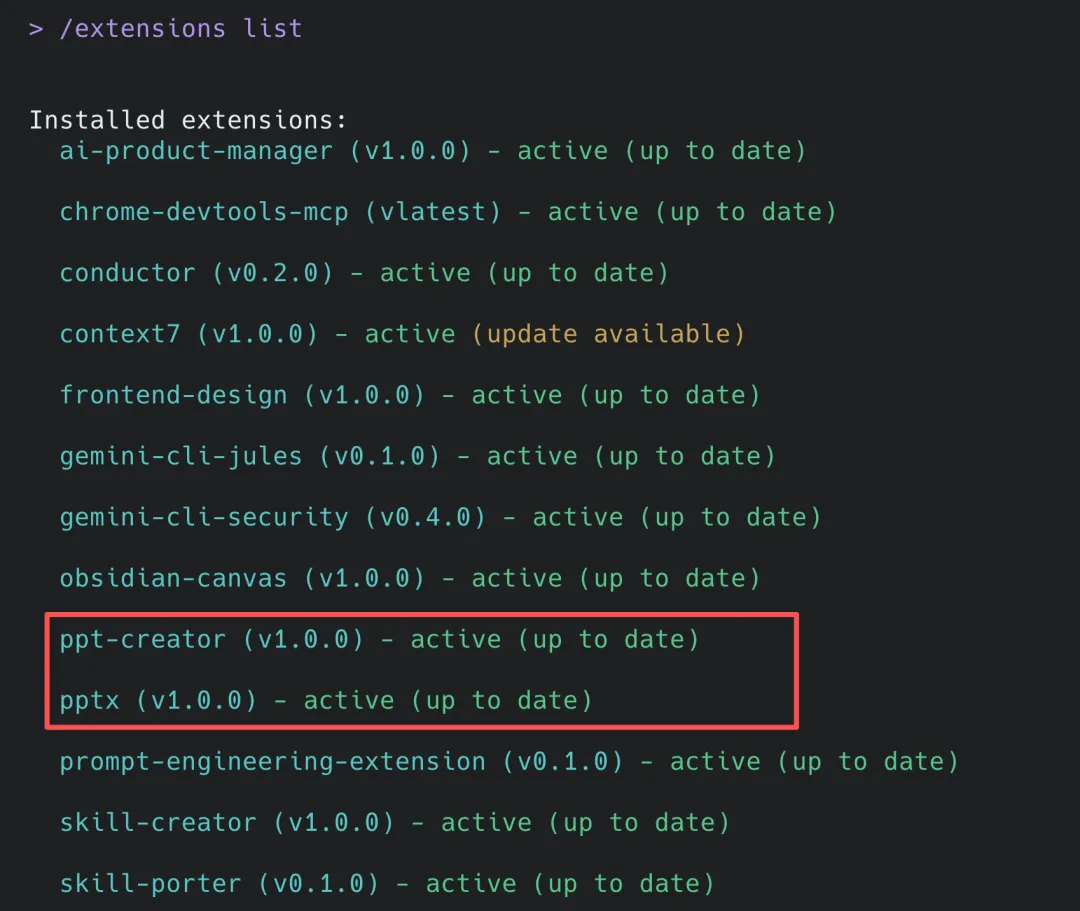
Task: Select the chrome-devtools-mcp extension name
Action: [x=204, y=212]
